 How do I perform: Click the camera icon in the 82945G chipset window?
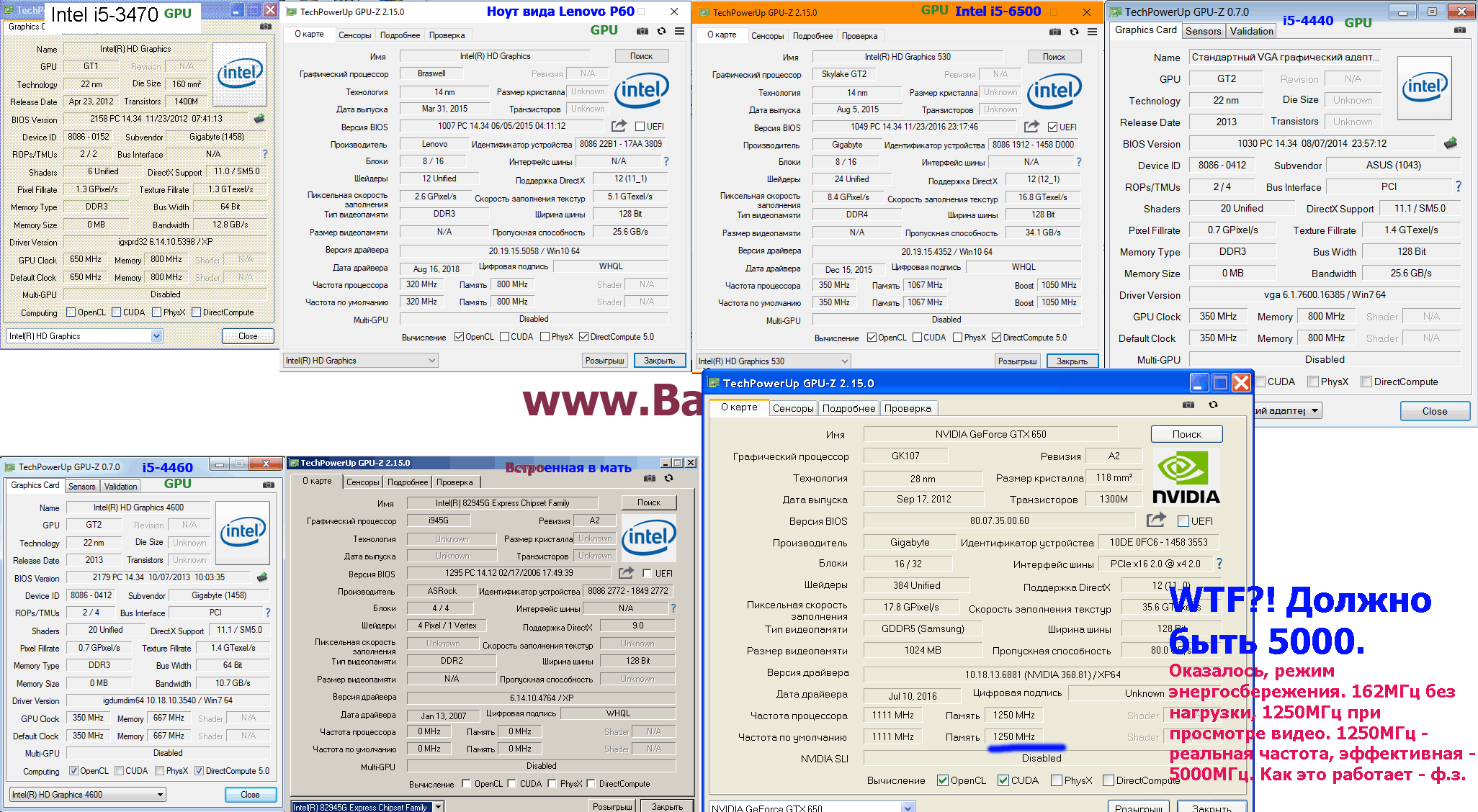click(650, 478)
